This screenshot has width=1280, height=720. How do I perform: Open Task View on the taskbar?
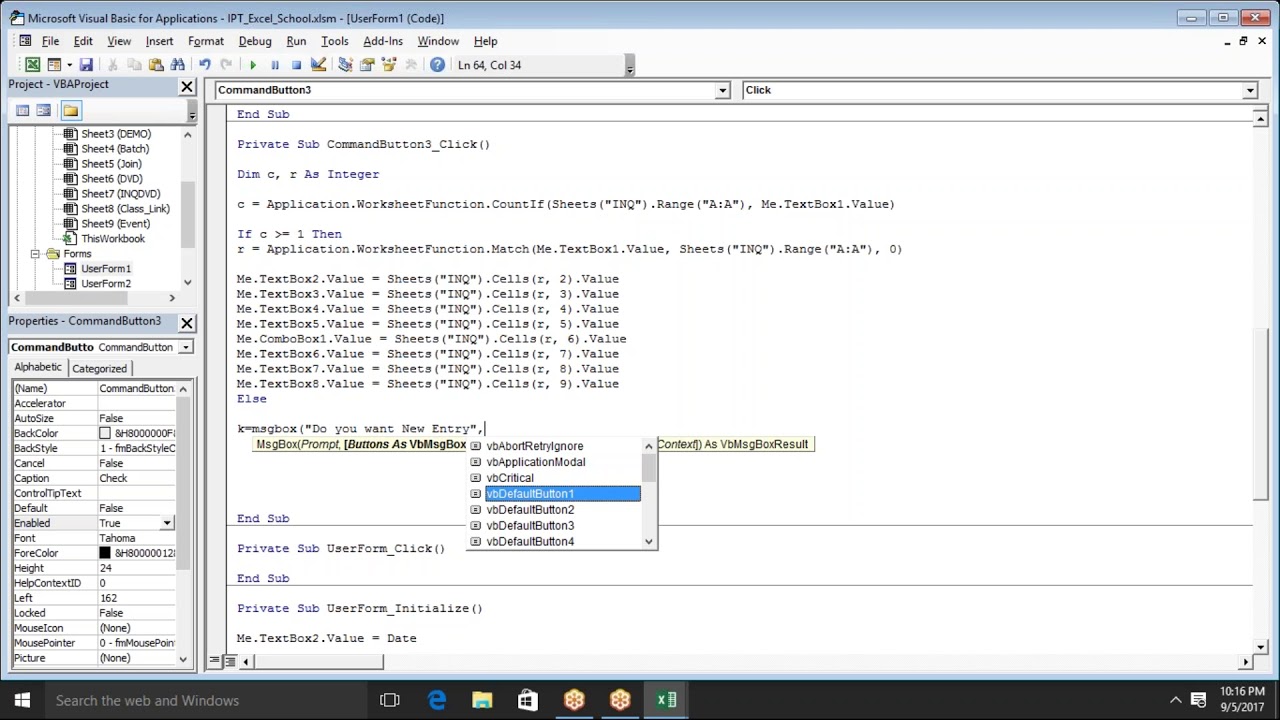click(x=390, y=700)
